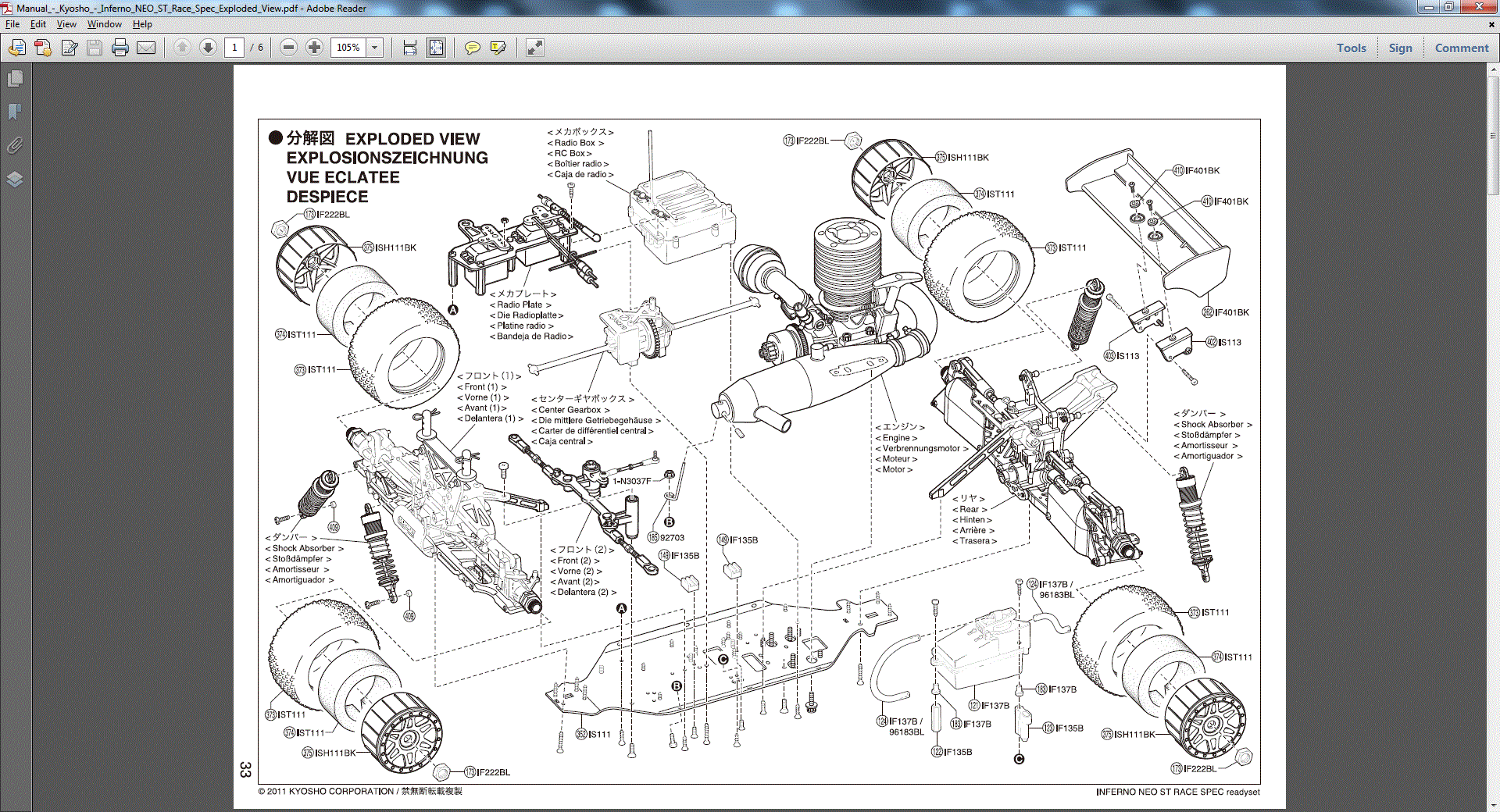1500x812 pixels.
Task: Click the EXPLODED VIEW heading text
Action: point(412,139)
